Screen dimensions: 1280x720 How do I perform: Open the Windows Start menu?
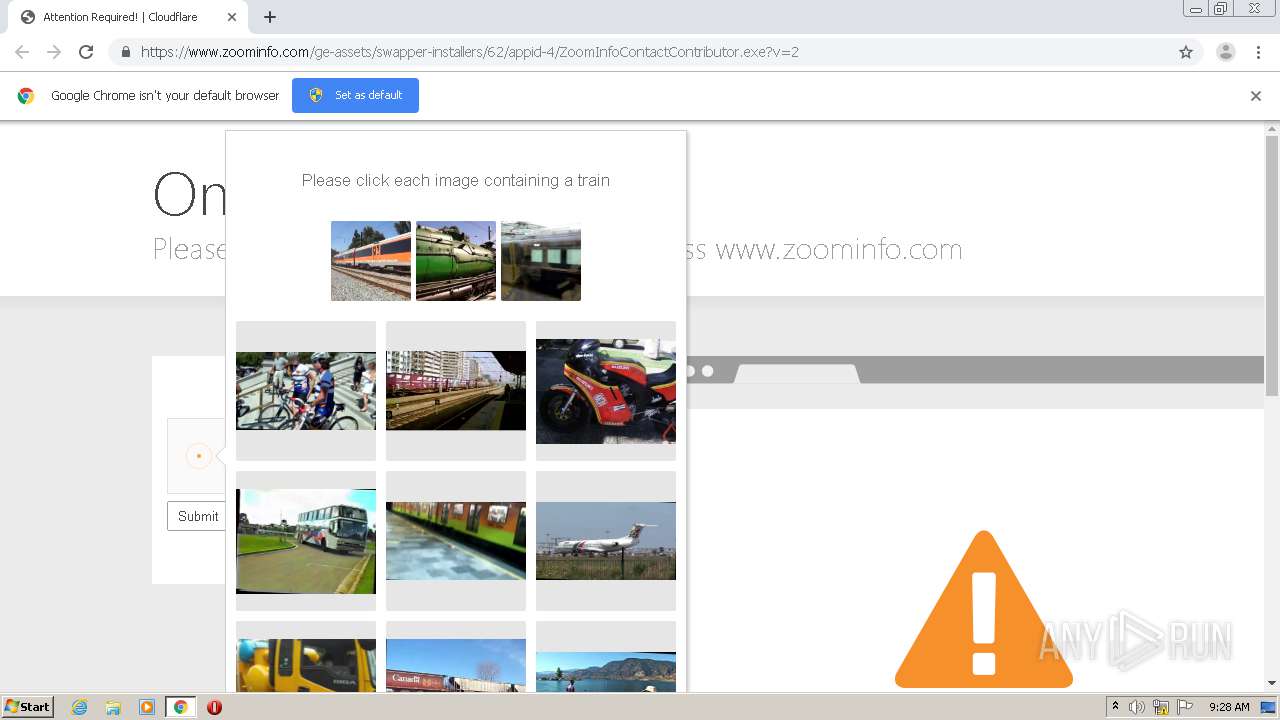click(x=28, y=706)
